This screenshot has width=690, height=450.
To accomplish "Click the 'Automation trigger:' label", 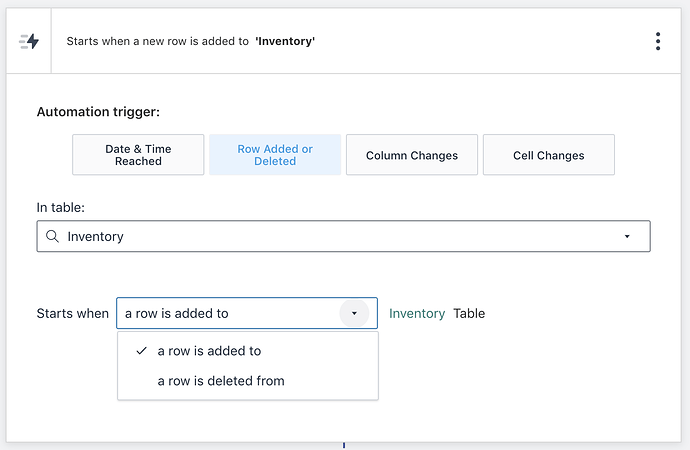I will click(x=98, y=113).
